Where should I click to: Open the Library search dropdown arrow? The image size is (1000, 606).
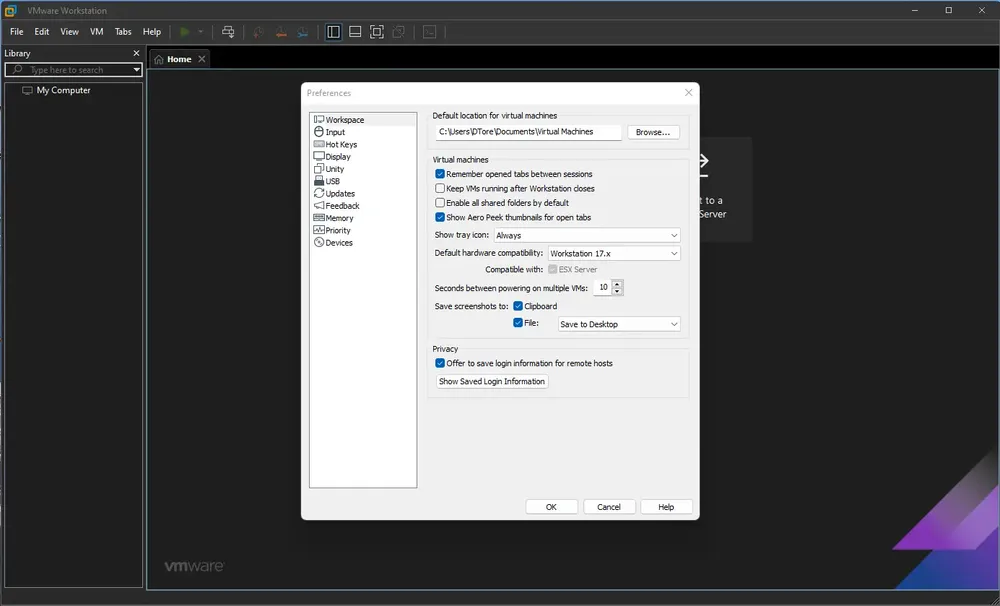tap(136, 70)
